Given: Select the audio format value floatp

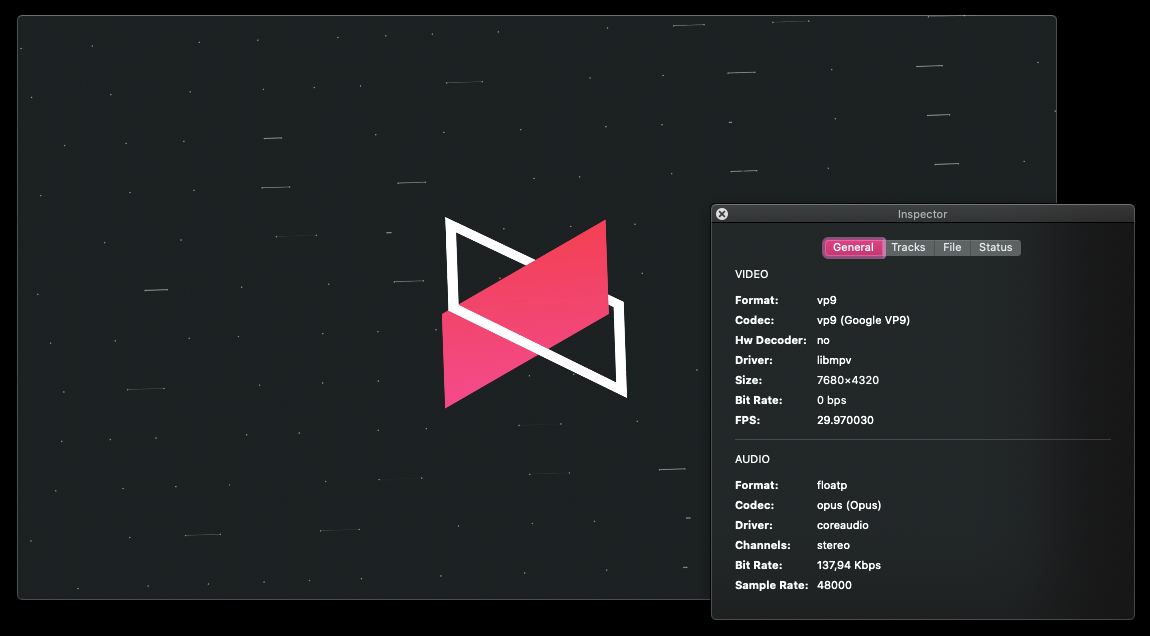Looking at the screenshot, I should 832,485.
